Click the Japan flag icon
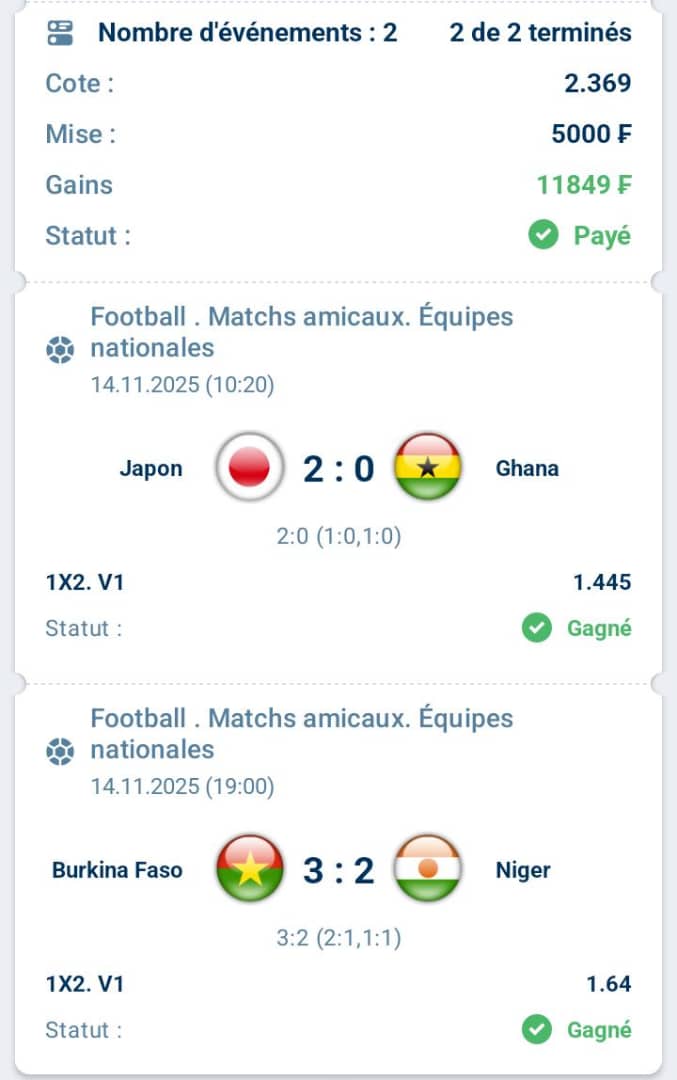This screenshot has width=677, height=1080. (x=249, y=467)
